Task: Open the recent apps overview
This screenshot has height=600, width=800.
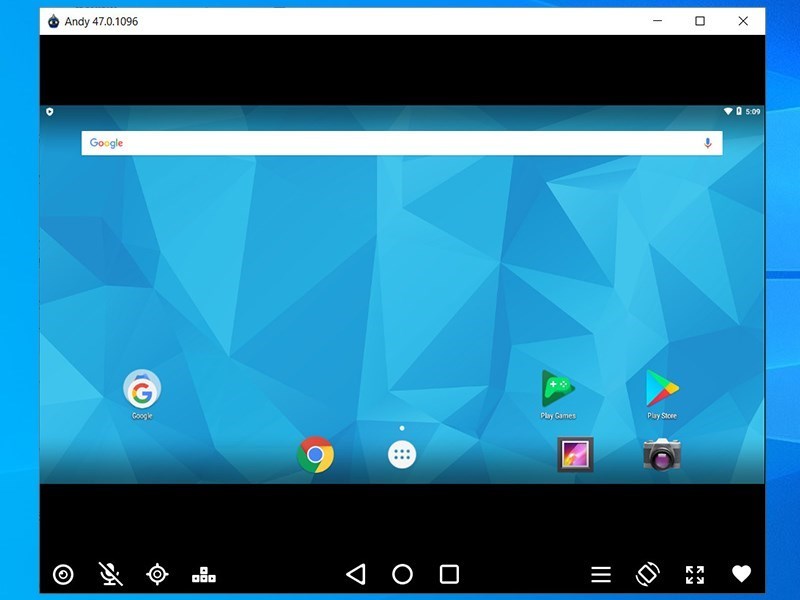Action: coord(446,574)
